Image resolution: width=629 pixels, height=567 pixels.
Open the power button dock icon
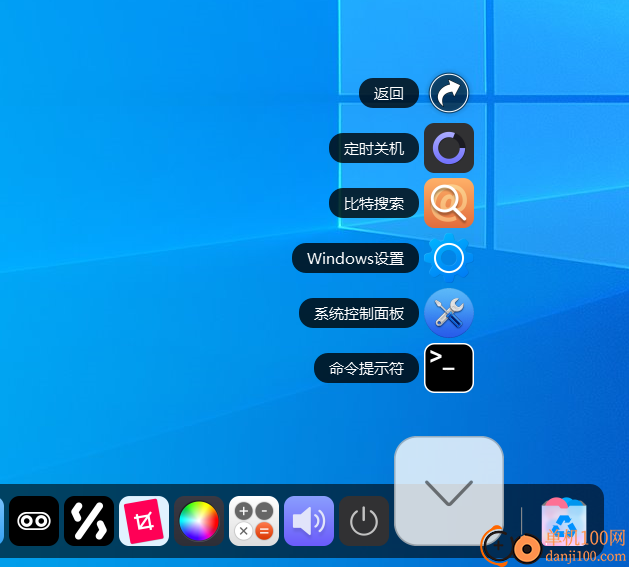(x=364, y=521)
